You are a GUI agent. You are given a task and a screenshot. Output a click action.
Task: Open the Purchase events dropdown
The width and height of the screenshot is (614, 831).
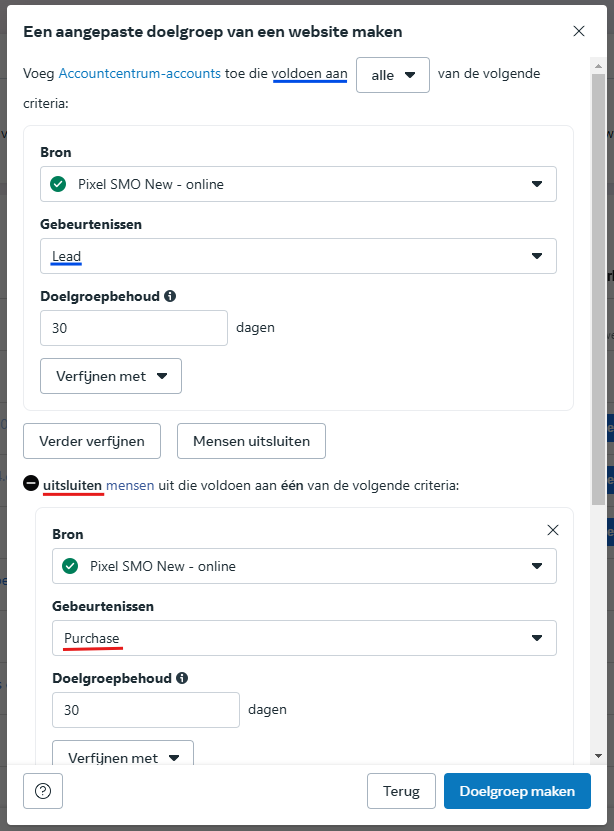(x=304, y=638)
